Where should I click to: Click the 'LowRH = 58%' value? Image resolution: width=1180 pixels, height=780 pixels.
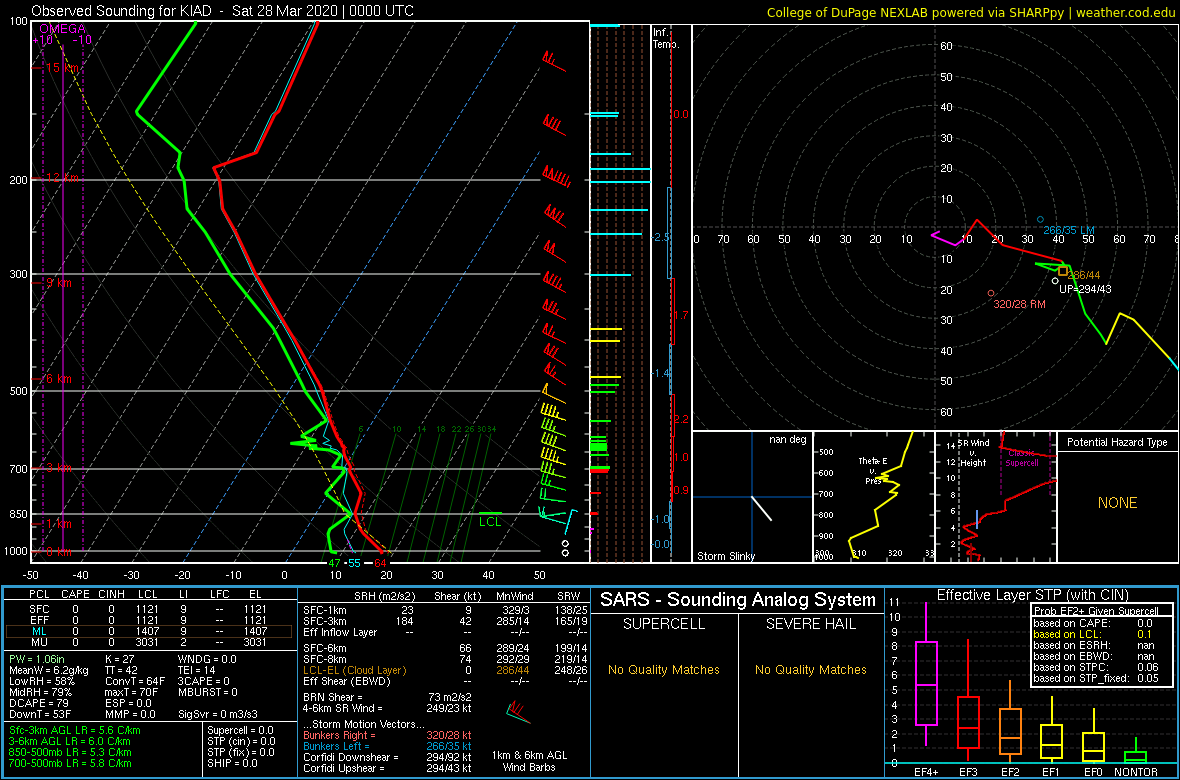[x=41, y=682]
